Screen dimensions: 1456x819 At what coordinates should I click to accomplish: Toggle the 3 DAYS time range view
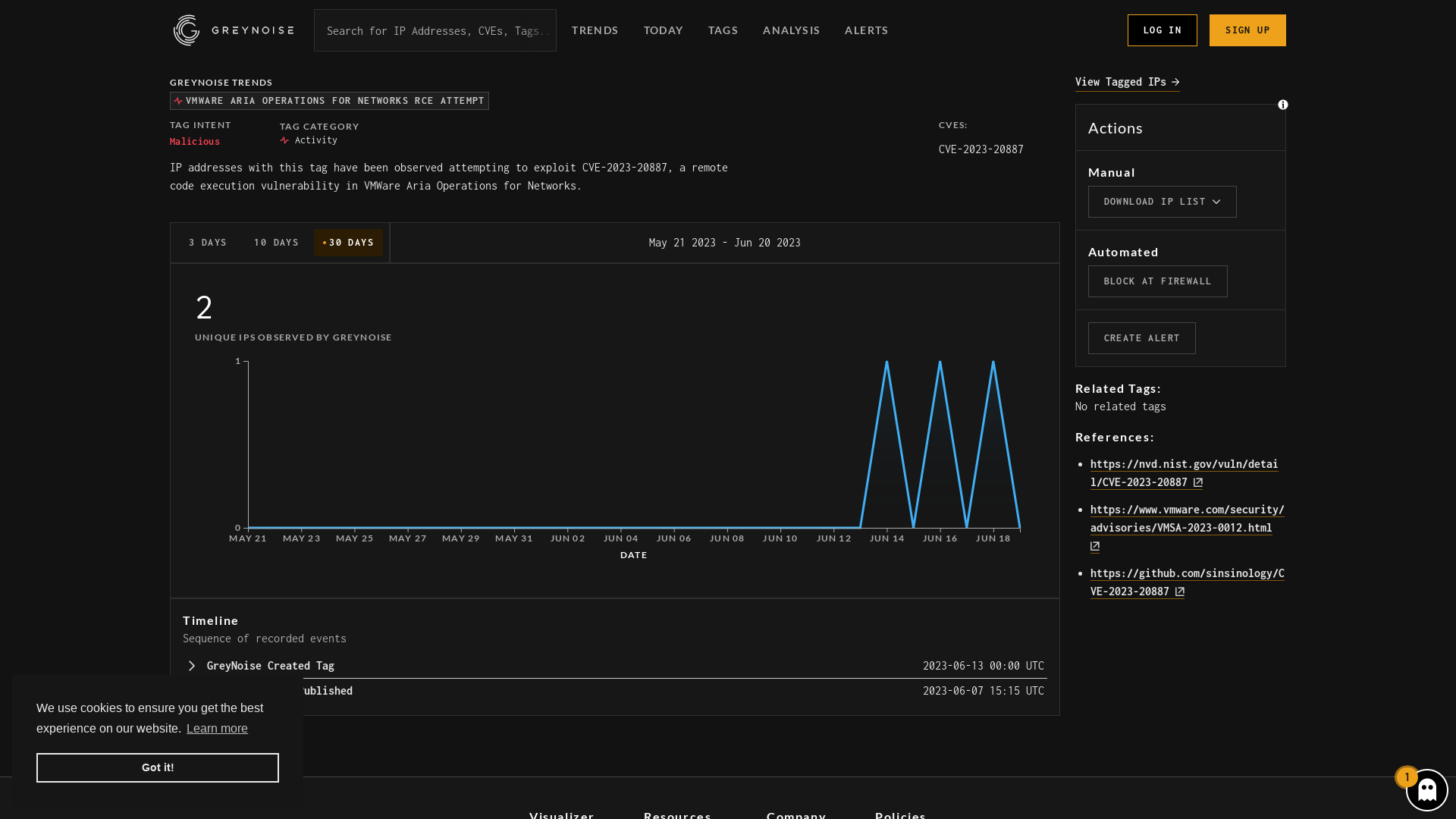(x=208, y=242)
